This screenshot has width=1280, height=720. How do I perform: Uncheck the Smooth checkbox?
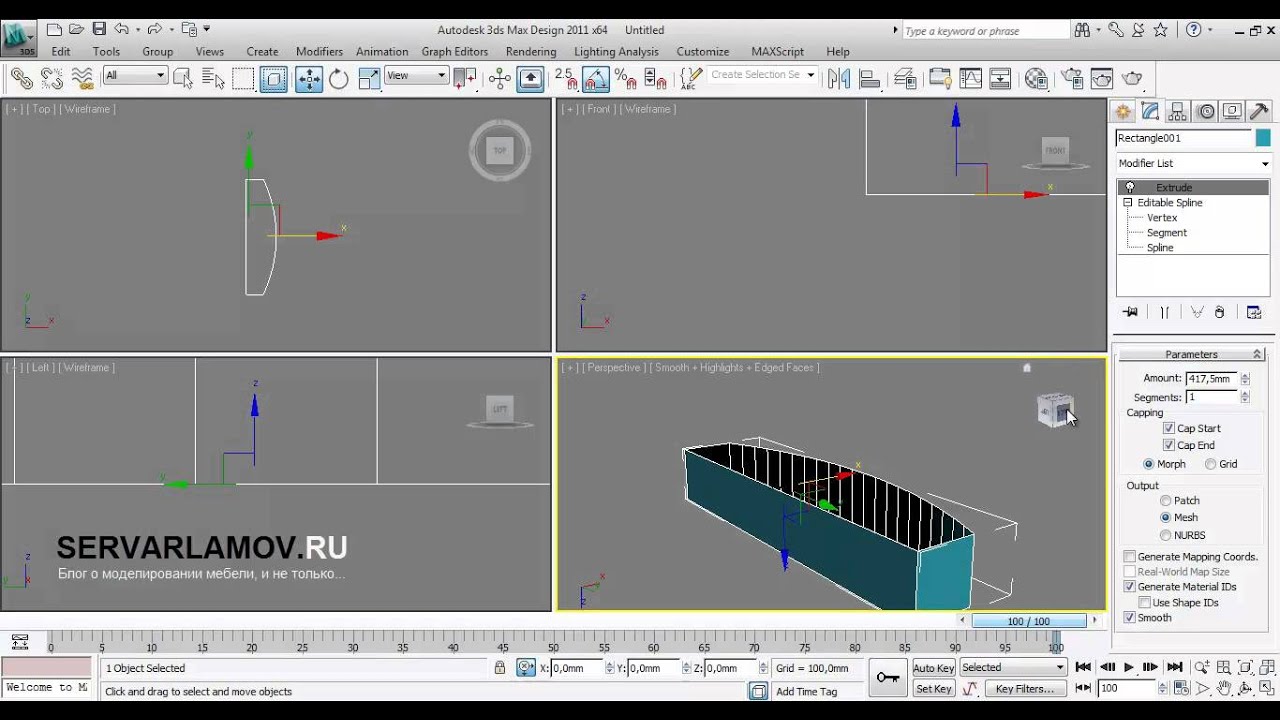[1130, 618]
